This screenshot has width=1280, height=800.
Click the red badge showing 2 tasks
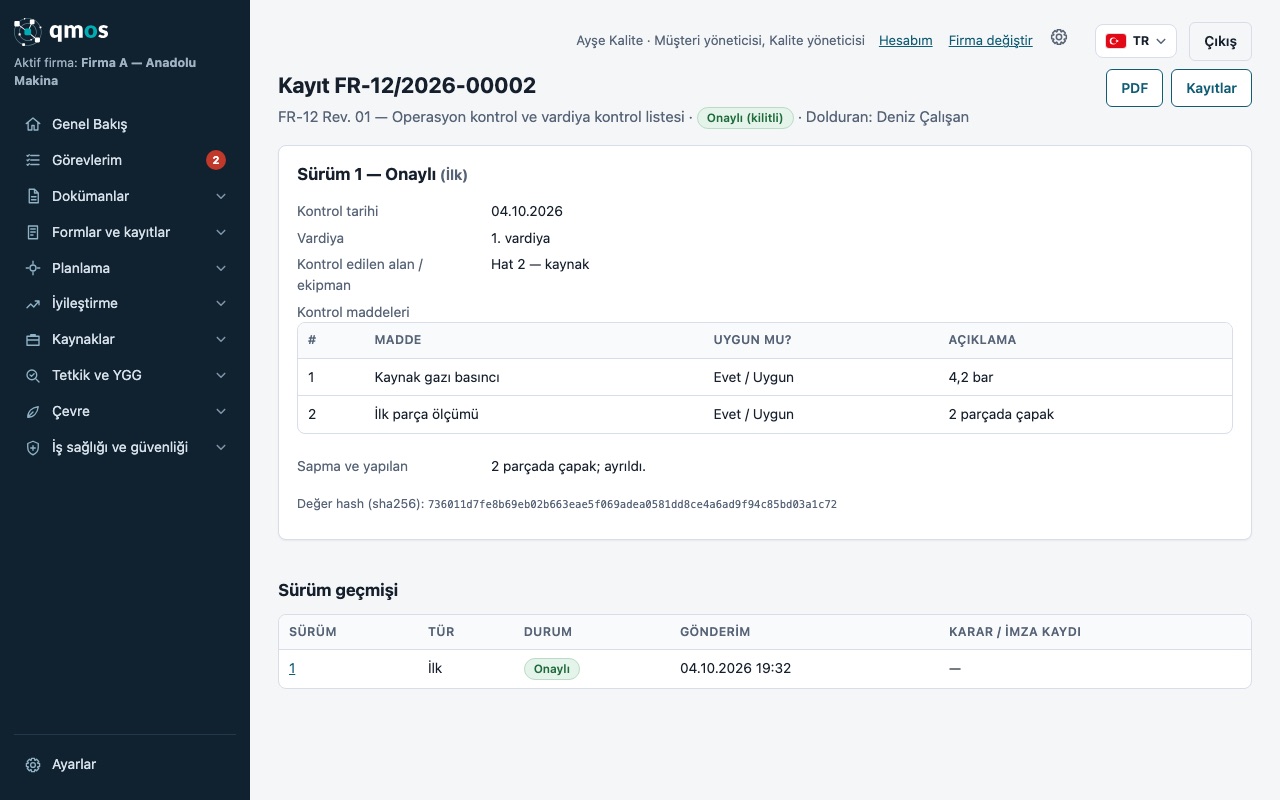pyautogui.click(x=216, y=160)
